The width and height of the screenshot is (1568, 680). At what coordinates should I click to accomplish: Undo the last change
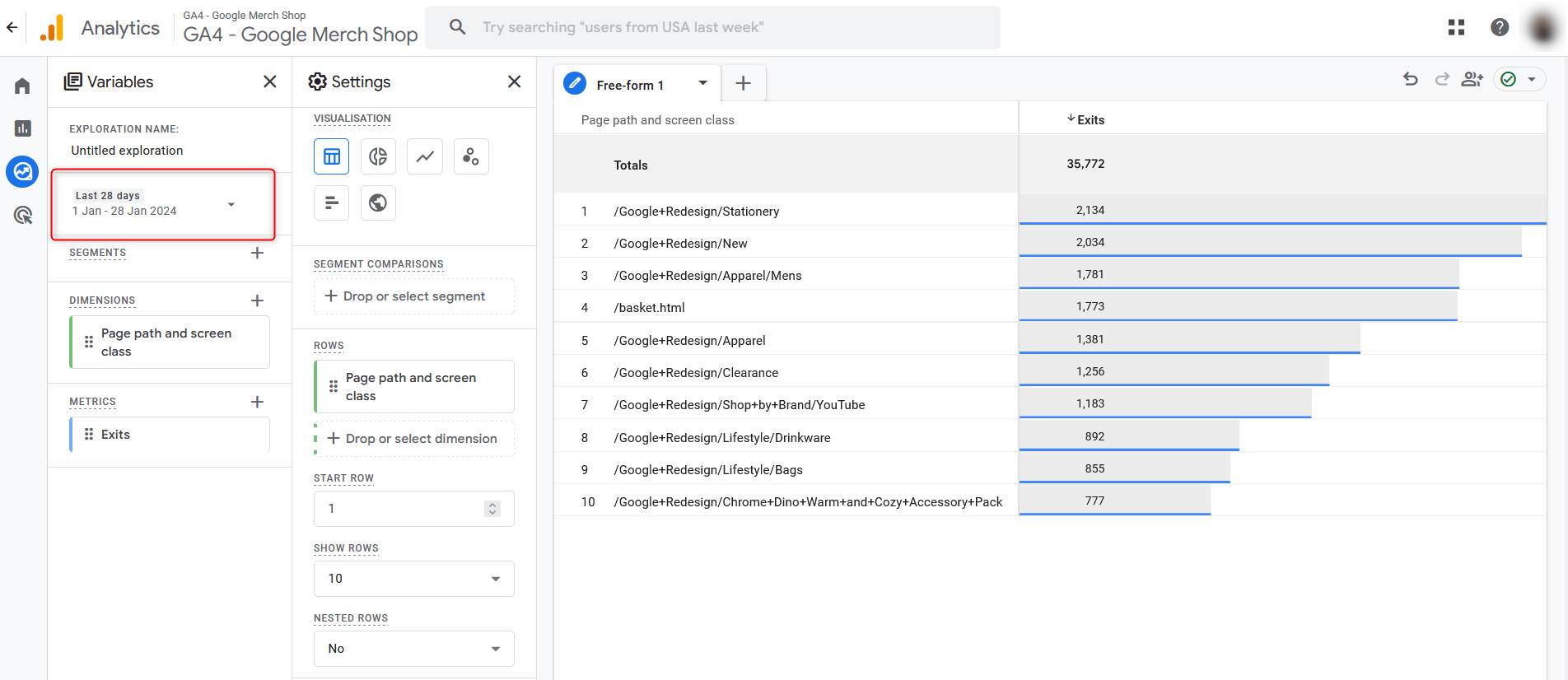1411,79
